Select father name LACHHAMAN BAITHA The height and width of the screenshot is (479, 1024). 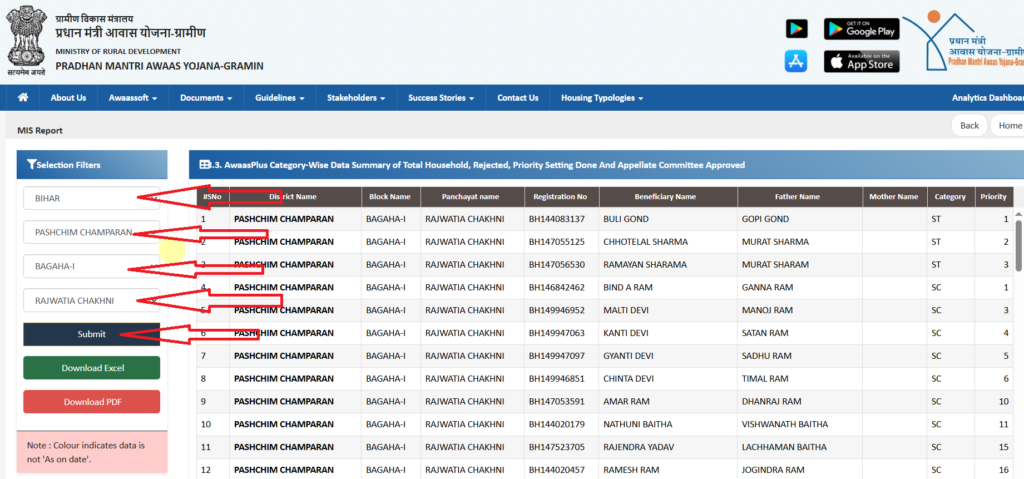tap(784, 448)
